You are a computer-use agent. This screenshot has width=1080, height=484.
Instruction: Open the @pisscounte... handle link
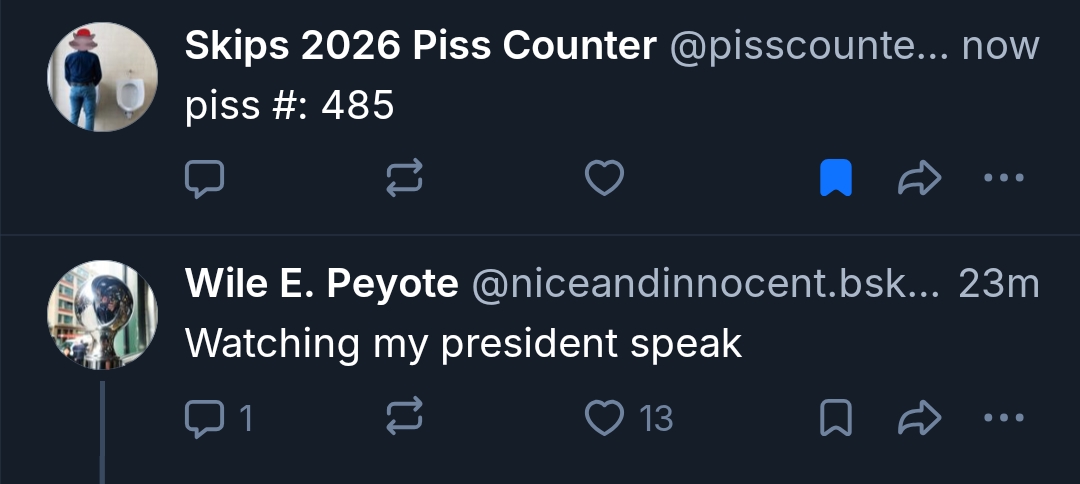[x=808, y=46]
